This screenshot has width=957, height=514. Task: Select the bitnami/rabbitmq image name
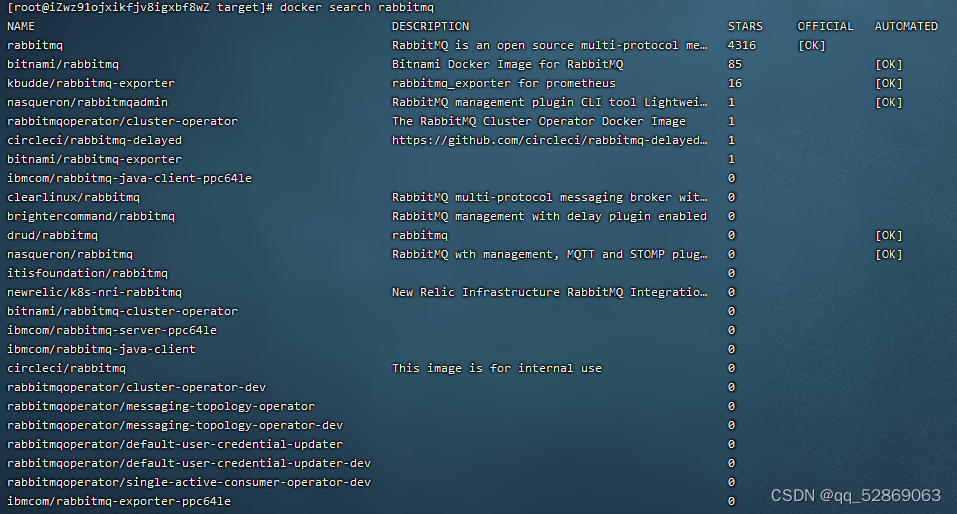(63, 64)
